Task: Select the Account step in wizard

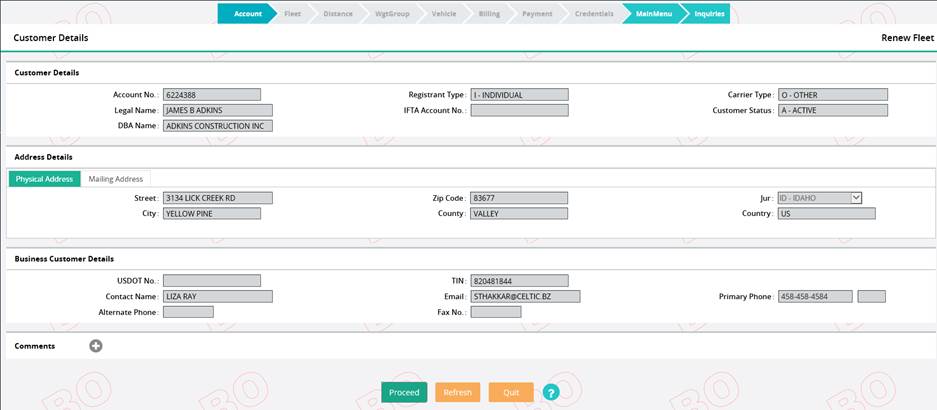Action: [x=247, y=14]
